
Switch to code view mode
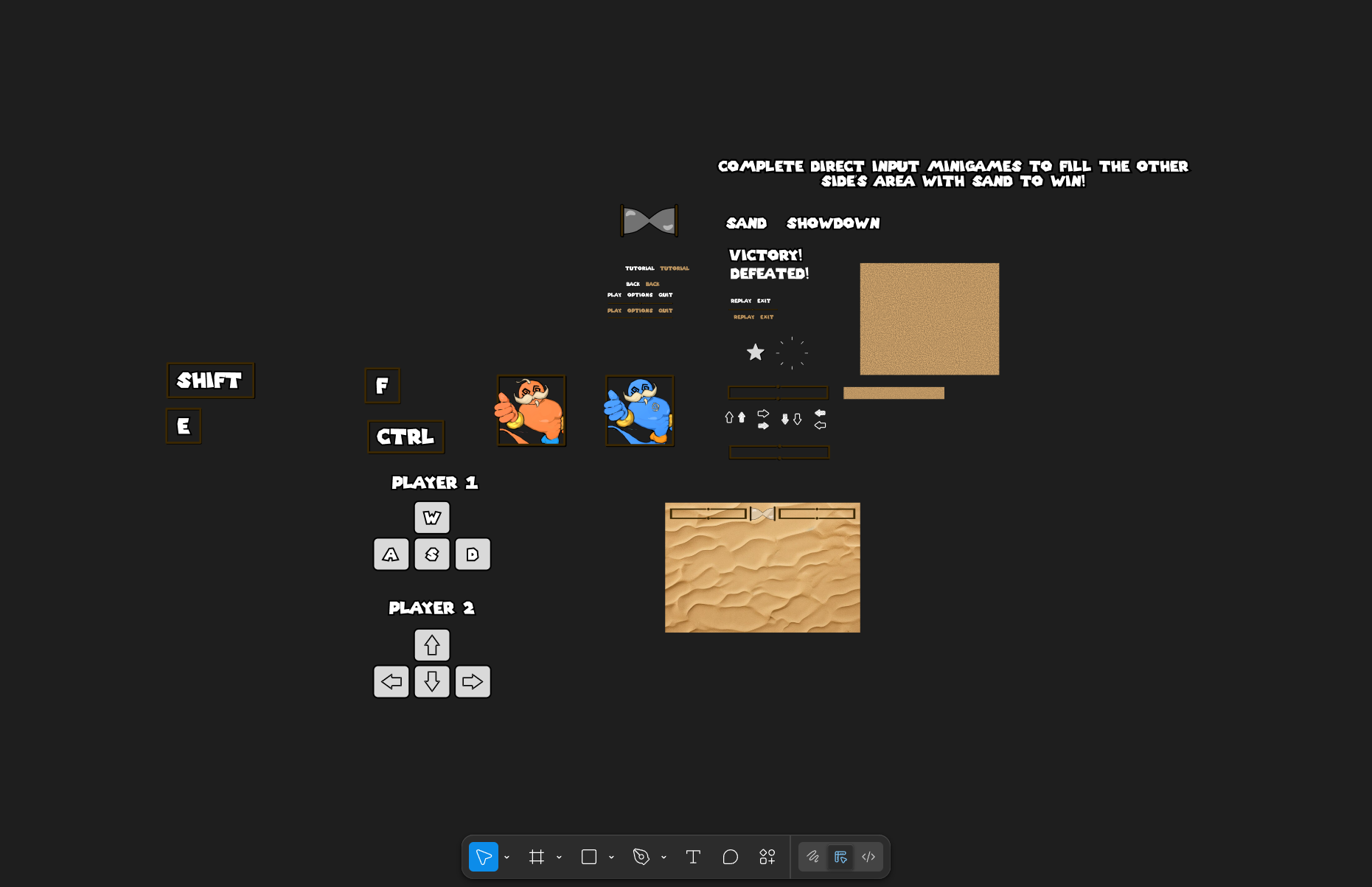coord(868,857)
